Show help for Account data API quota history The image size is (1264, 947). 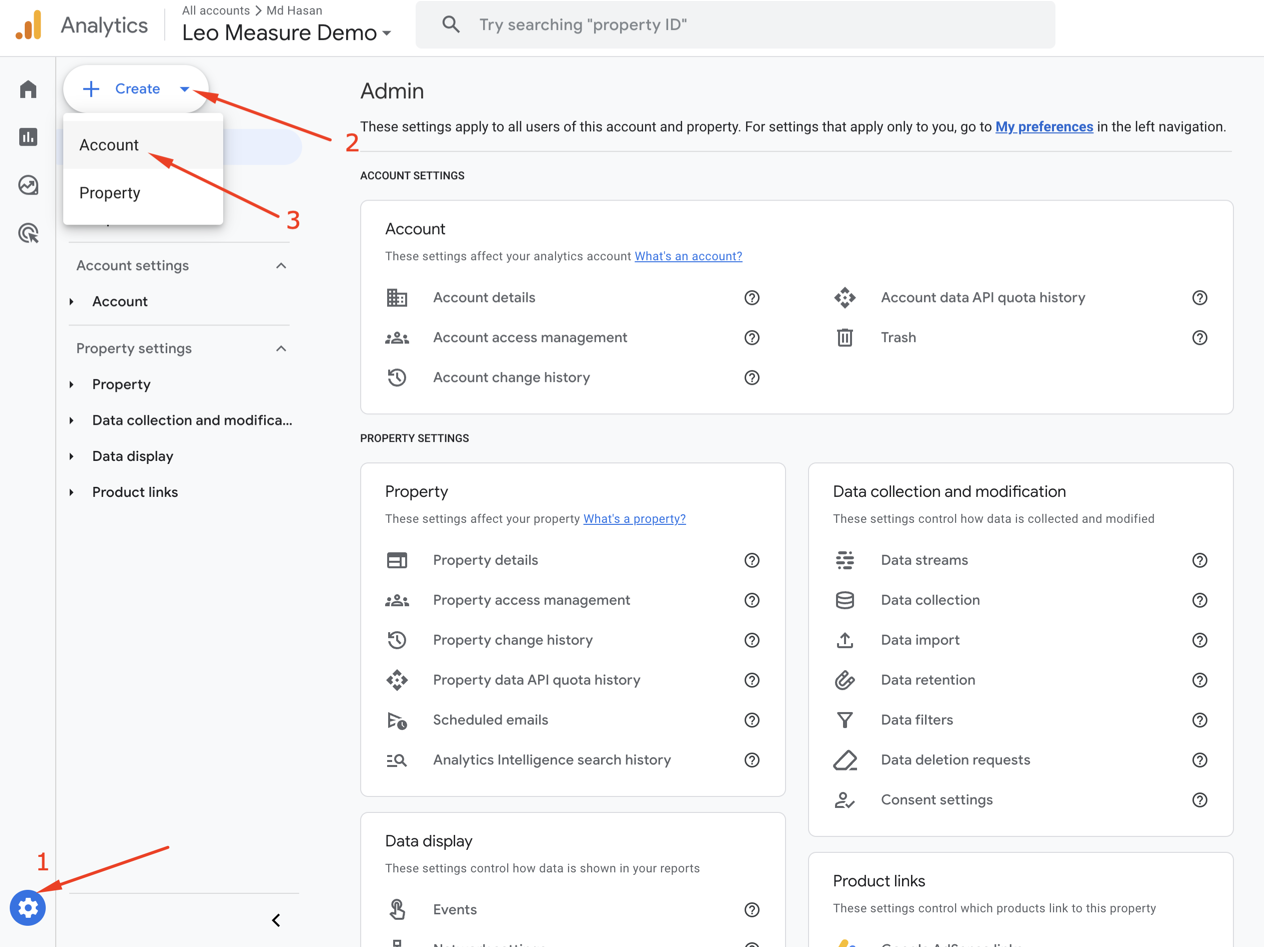point(1200,298)
